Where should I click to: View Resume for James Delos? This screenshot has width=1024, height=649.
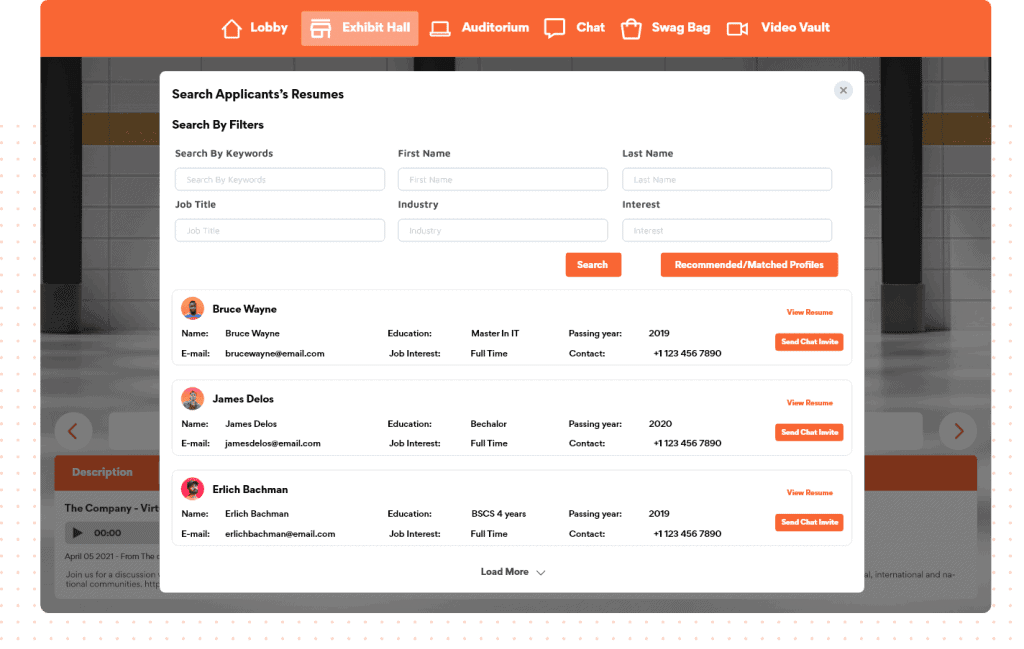click(x=809, y=403)
